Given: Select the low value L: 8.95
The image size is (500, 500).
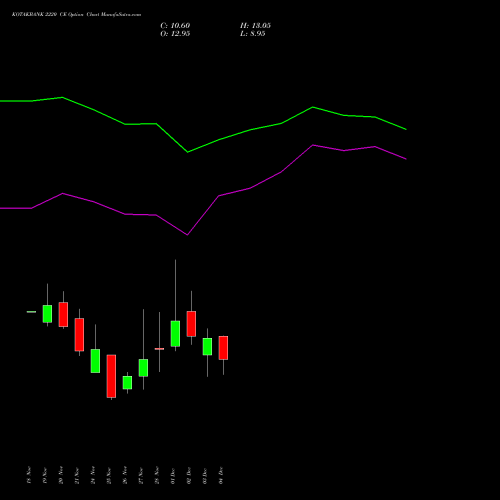Looking at the screenshot, I should (x=253, y=34).
